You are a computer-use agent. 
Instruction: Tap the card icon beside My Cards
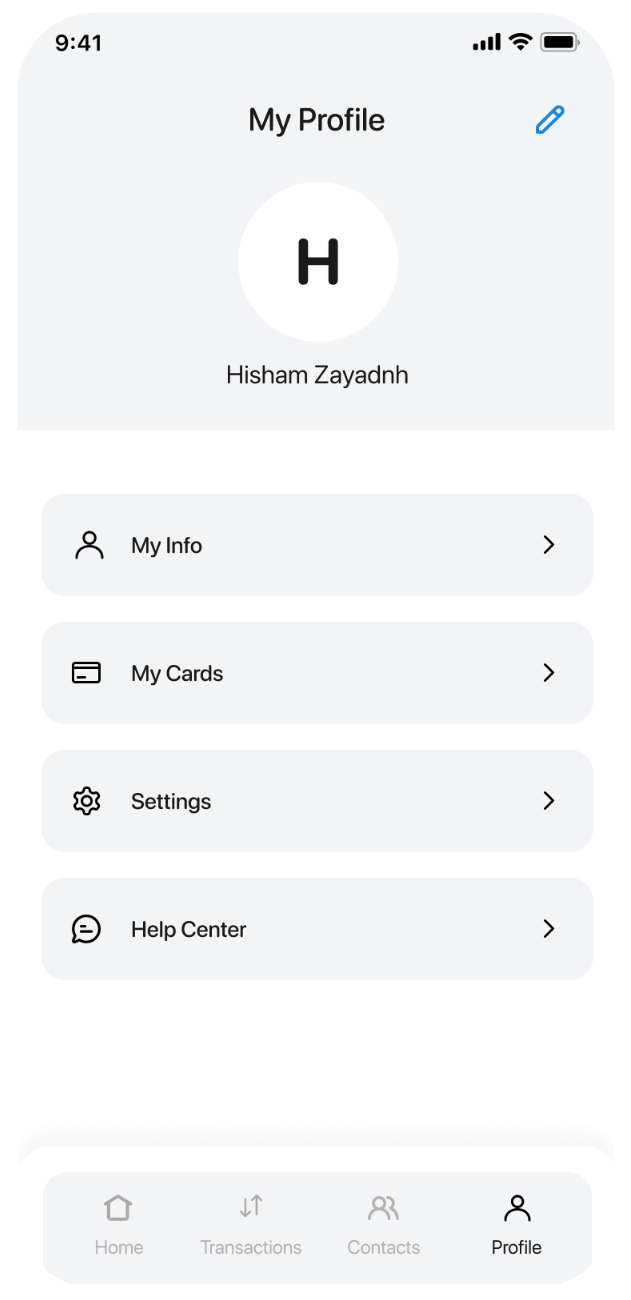pos(87,673)
